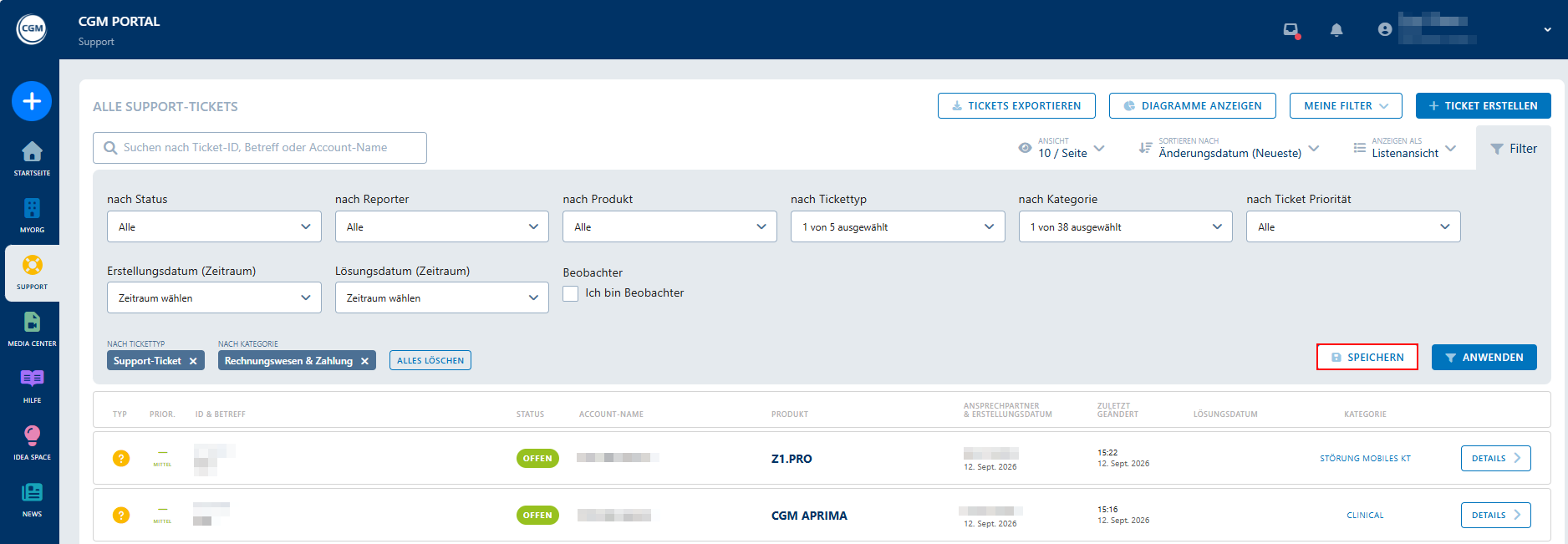The width and height of the screenshot is (1568, 544).
Task: Open Media Center in sidebar
Action: [x=32, y=329]
